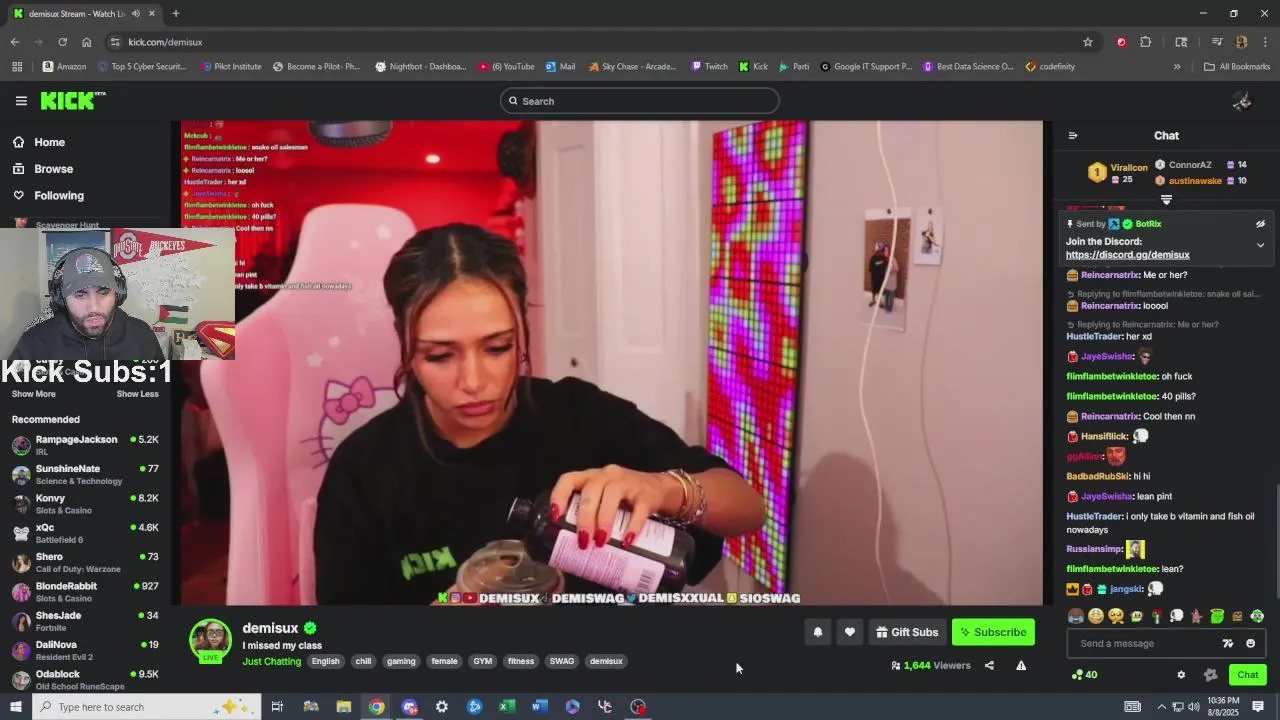This screenshot has width=1280, height=720.
Task: Open the discord.gg/demisux link
Action: (x=1127, y=255)
